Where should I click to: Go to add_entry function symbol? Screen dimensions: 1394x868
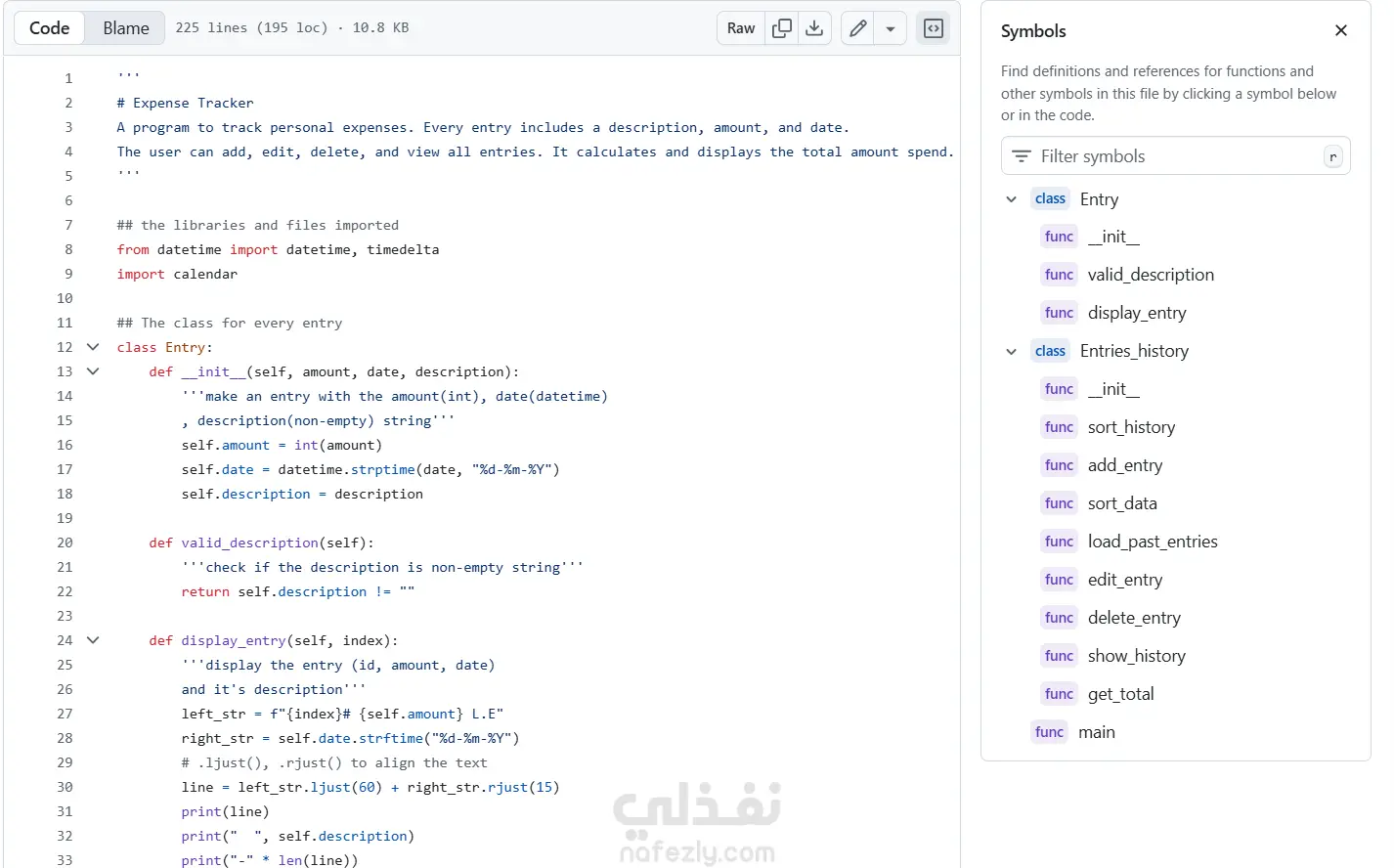point(1125,465)
